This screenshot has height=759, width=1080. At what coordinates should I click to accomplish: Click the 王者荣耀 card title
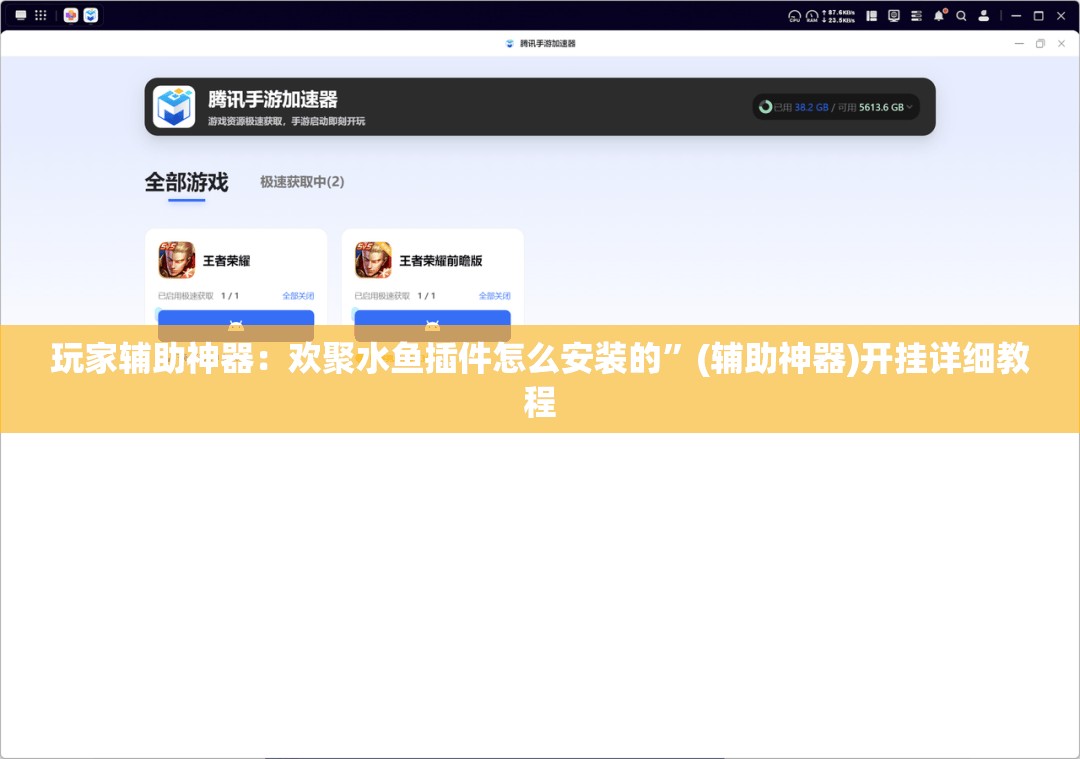pos(227,260)
